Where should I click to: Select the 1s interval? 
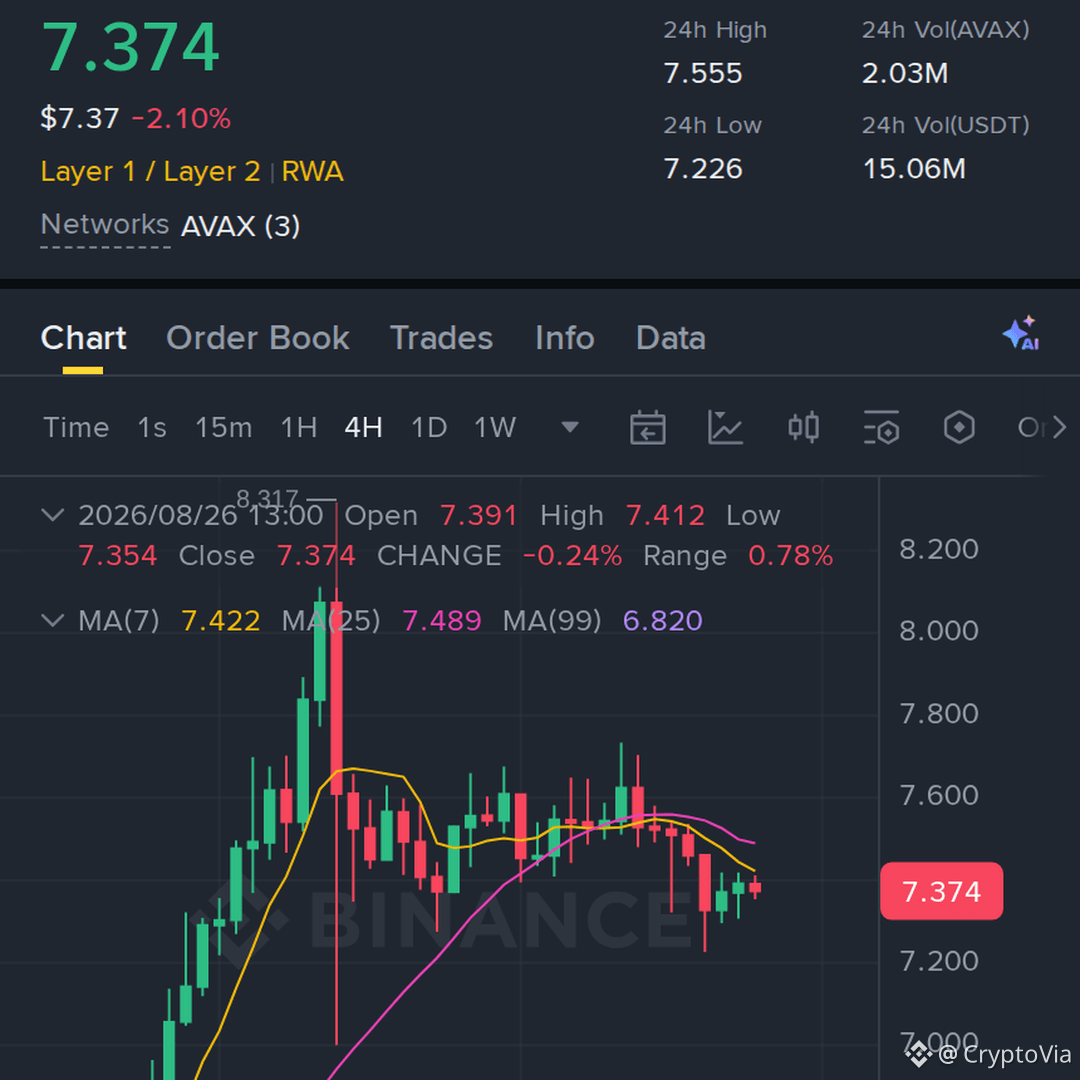click(x=152, y=428)
